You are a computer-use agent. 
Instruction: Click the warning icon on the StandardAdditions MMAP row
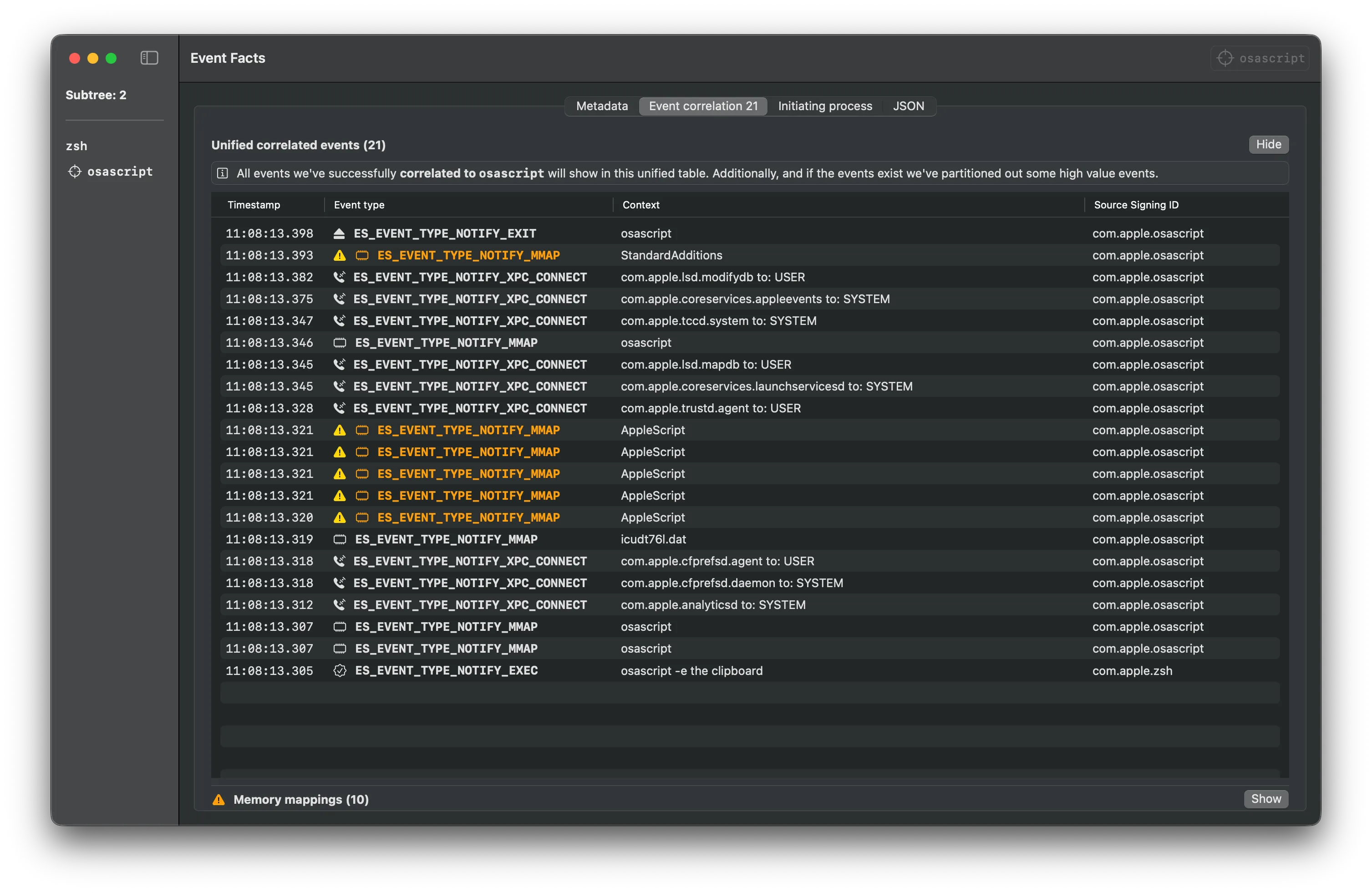(x=340, y=255)
